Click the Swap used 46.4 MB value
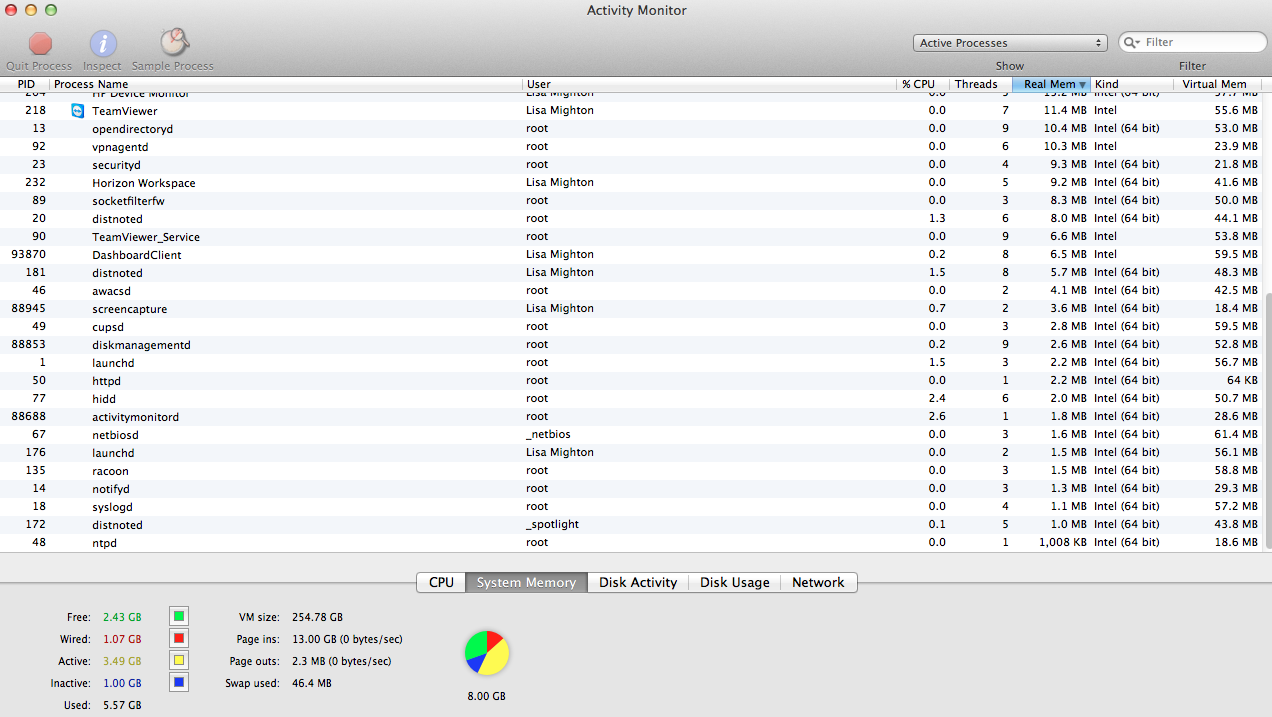The height and width of the screenshot is (717, 1272). tap(311, 683)
